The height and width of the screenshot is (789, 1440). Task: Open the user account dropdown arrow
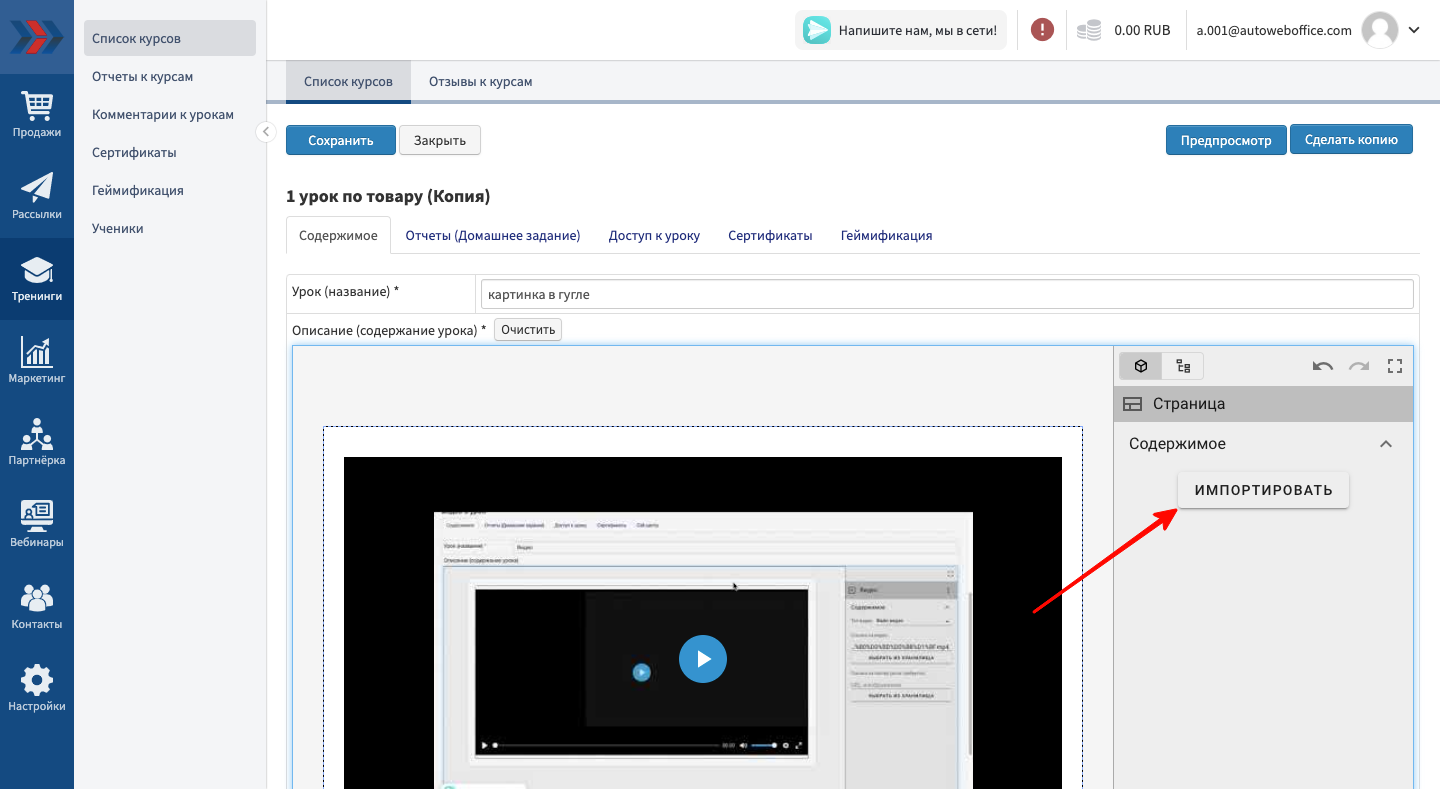click(1414, 30)
